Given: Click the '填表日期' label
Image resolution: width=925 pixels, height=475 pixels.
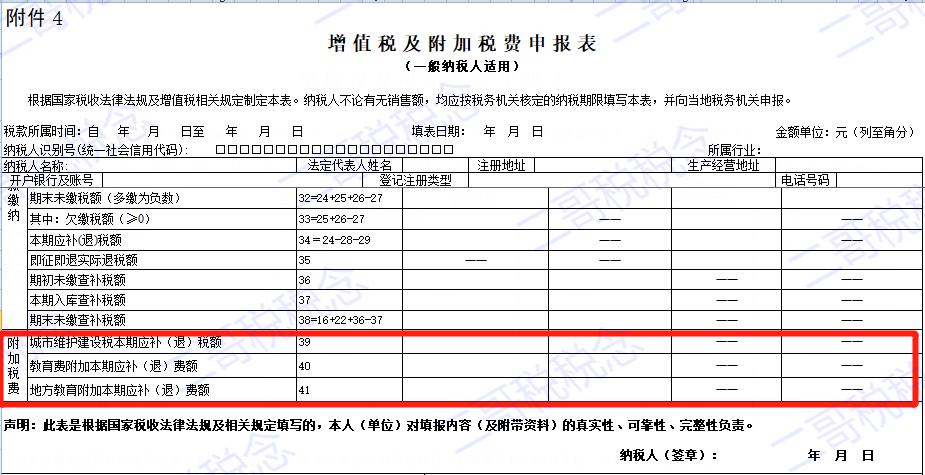Looking at the screenshot, I should point(438,131).
